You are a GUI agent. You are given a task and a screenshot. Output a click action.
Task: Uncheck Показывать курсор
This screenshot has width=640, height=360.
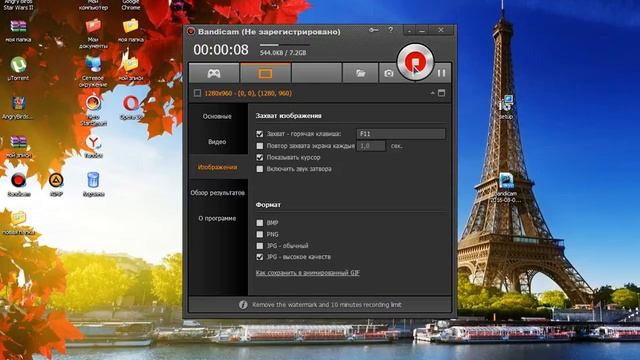(260, 157)
